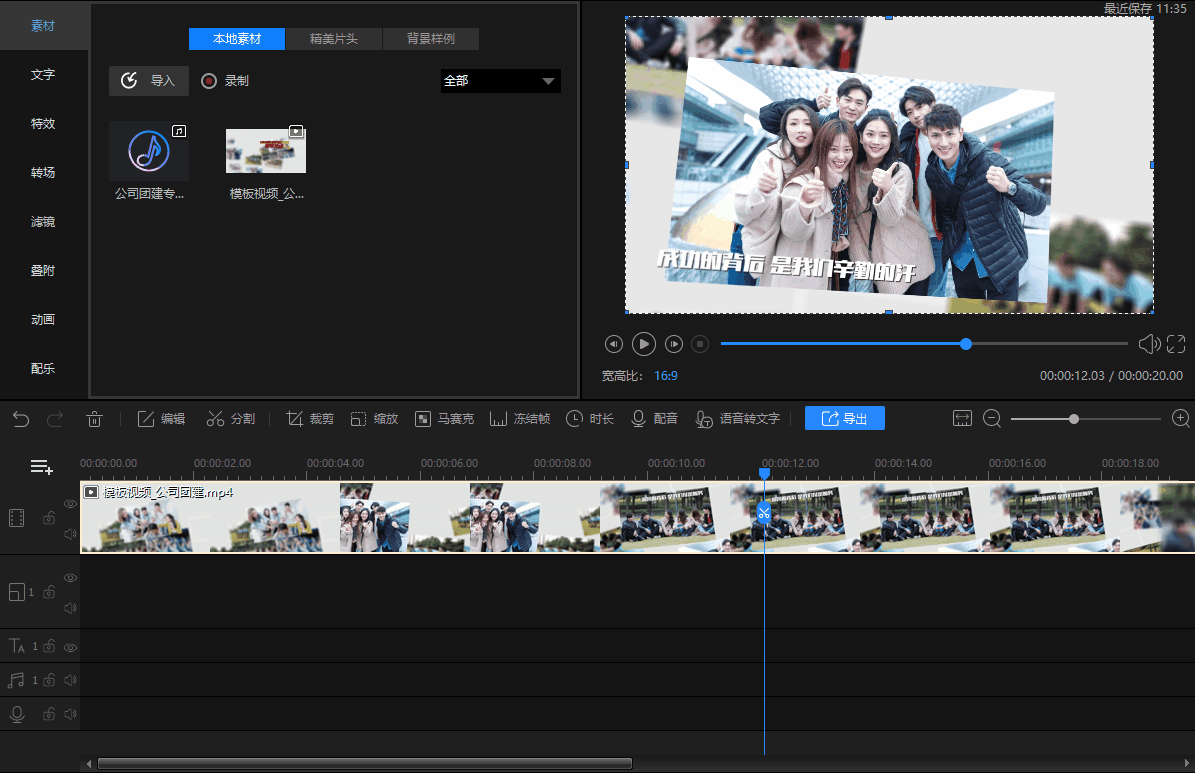The width and height of the screenshot is (1195, 773).
Task: Select the 模板视频 video thumbnail in library
Action: pos(266,151)
